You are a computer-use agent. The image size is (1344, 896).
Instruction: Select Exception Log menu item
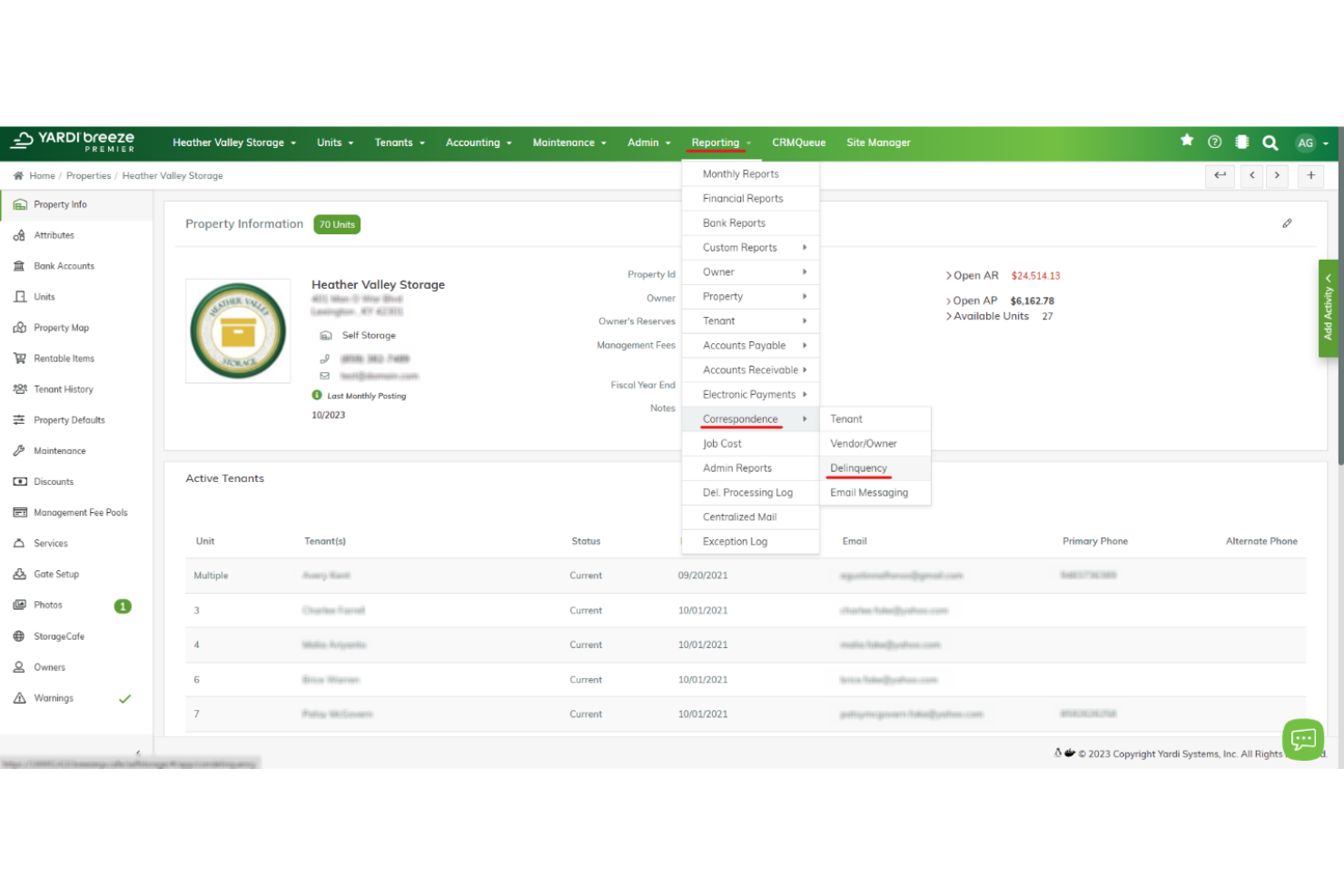(x=750, y=541)
